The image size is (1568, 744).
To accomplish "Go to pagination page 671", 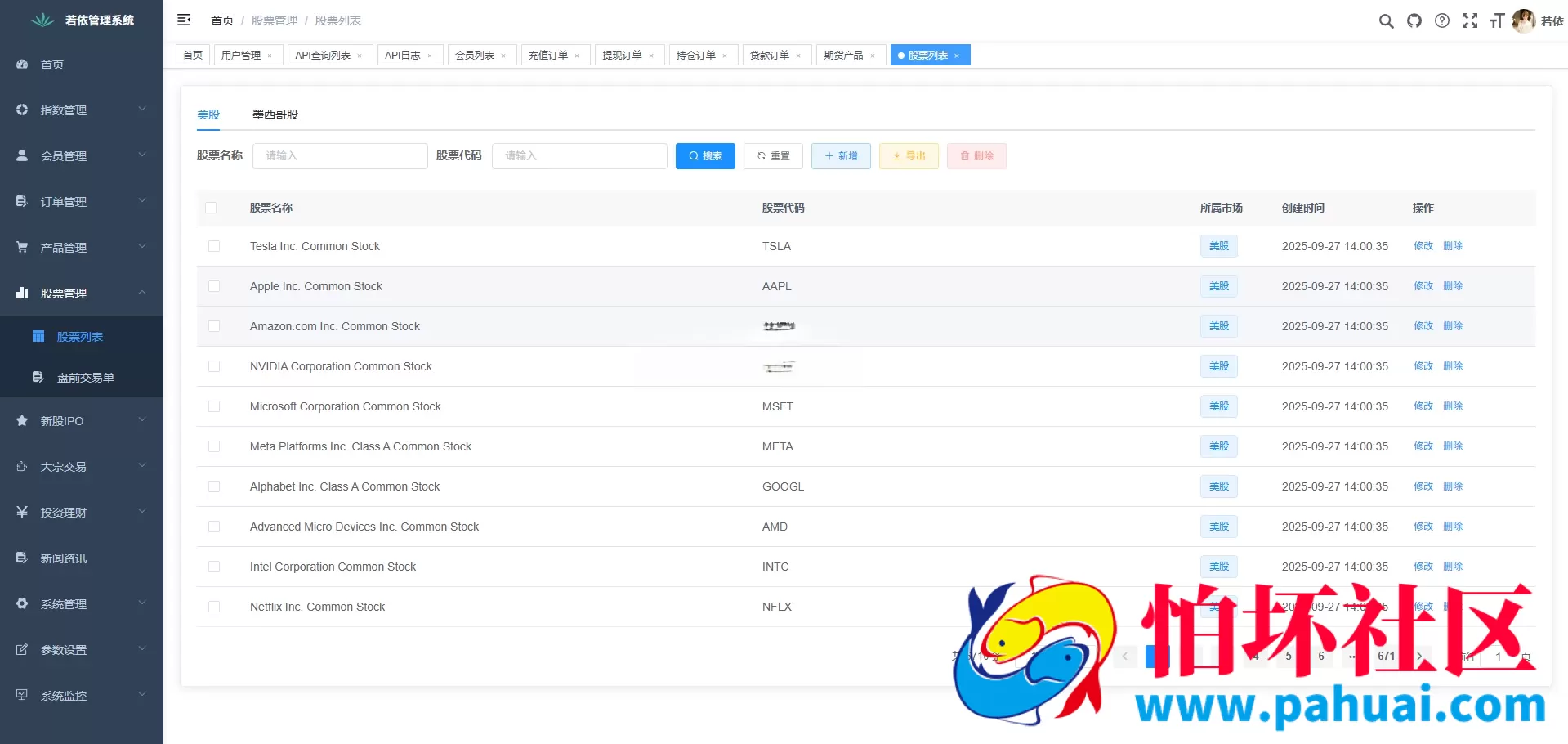I will pos(1387,657).
